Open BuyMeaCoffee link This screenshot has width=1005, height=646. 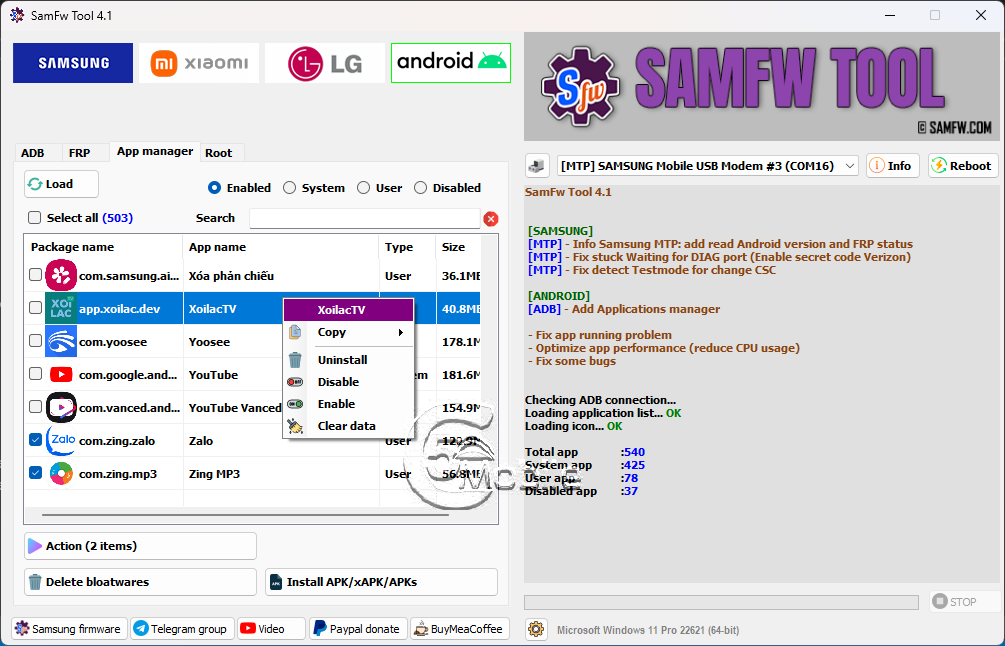(x=460, y=629)
